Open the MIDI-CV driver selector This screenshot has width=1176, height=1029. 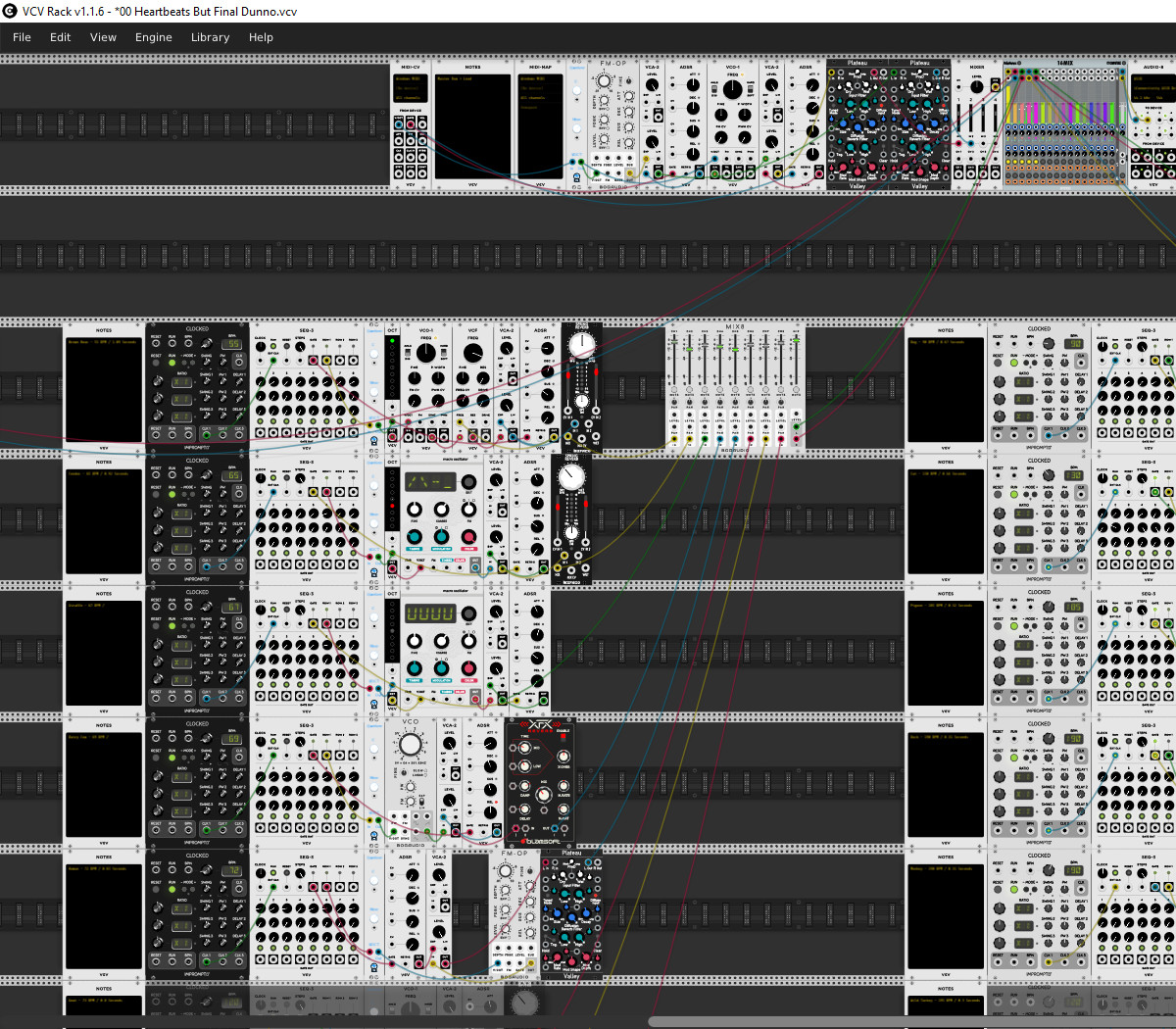[x=410, y=78]
